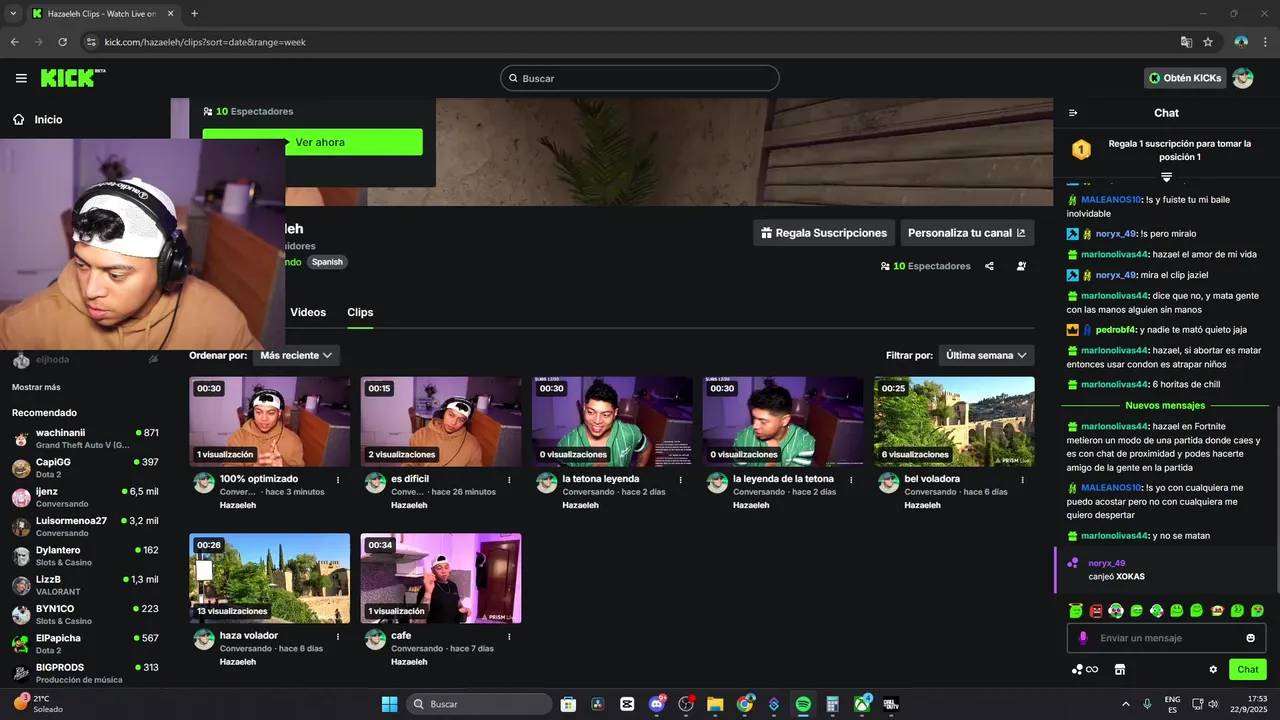Click Mostrar más in sidebar

(x=36, y=387)
